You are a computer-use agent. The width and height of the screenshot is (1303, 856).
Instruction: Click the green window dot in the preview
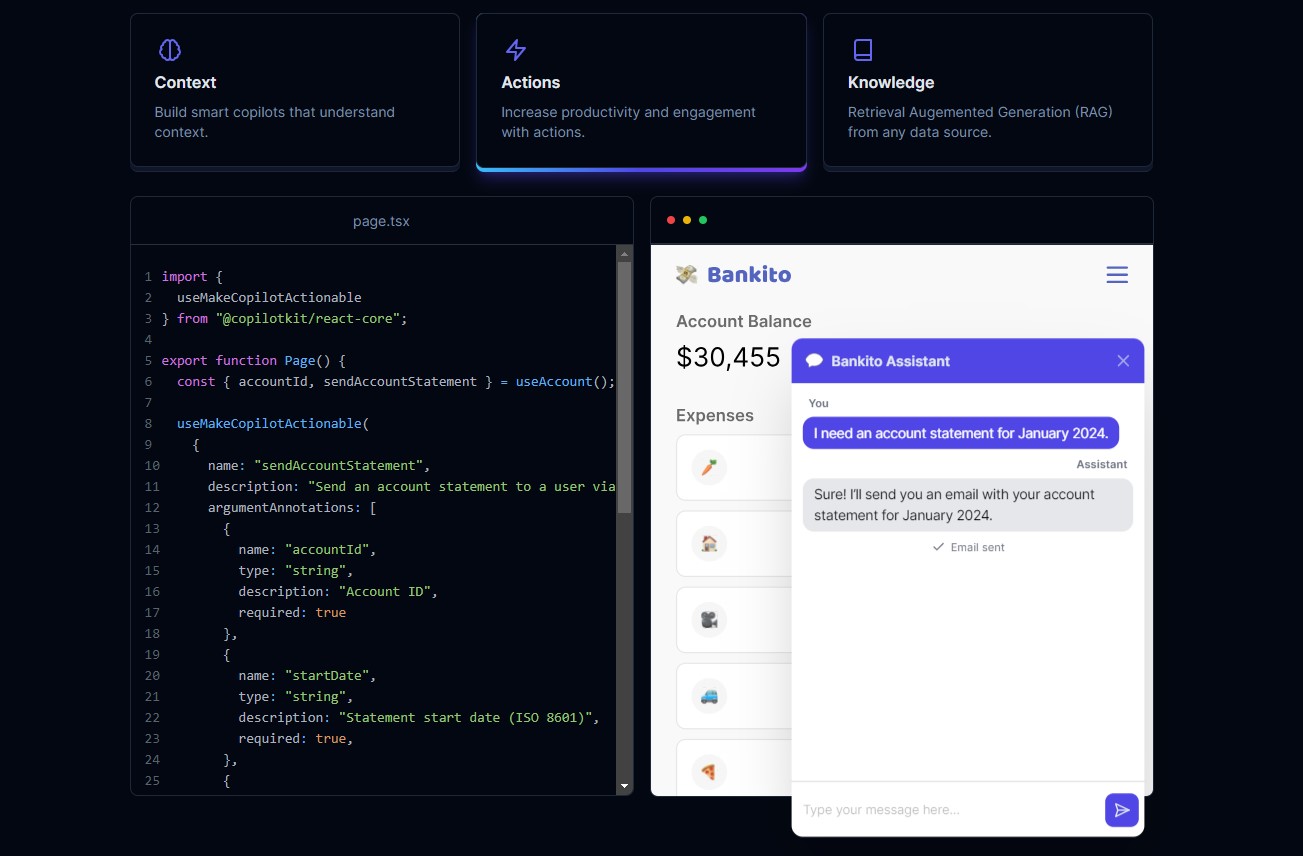[x=703, y=220]
